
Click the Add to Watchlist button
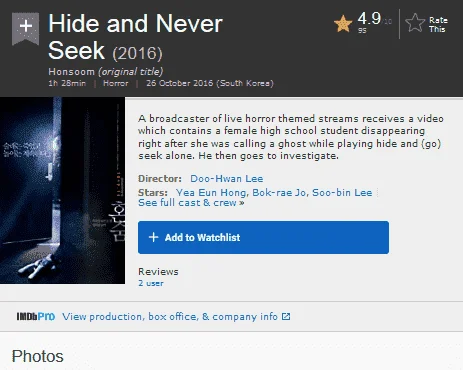click(263, 237)
